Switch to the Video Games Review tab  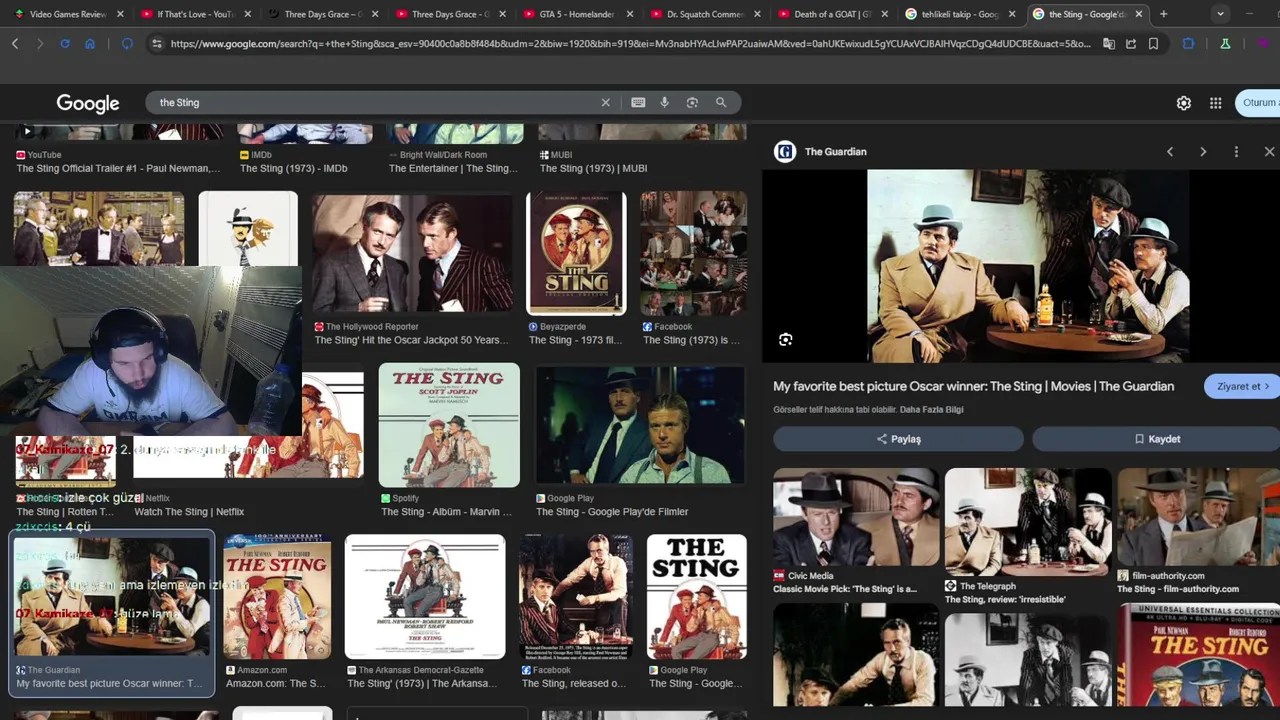66,14
